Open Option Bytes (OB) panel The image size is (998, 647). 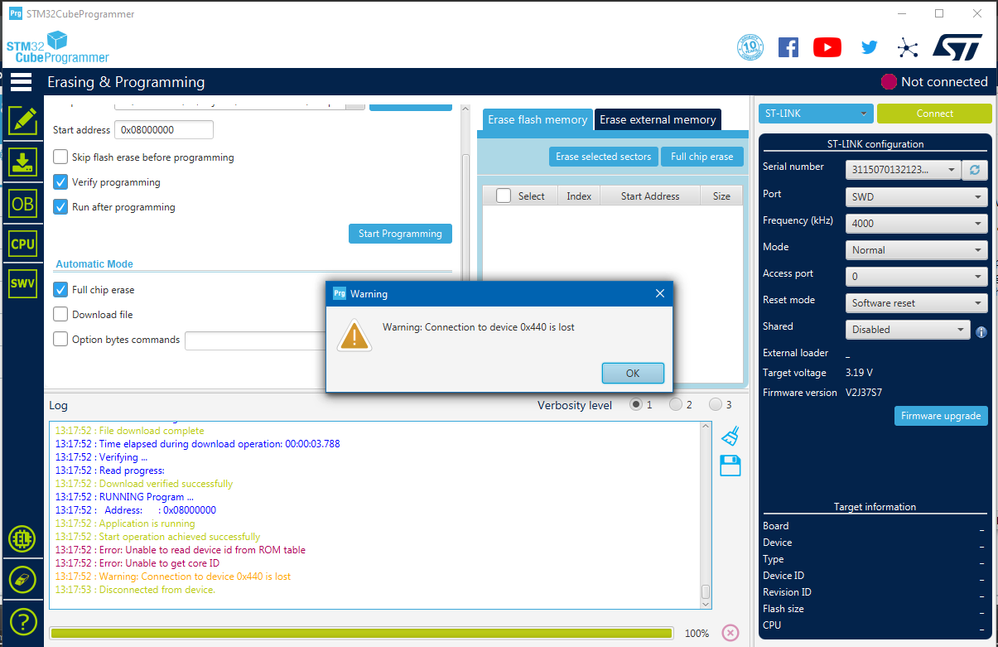(22, 204)
